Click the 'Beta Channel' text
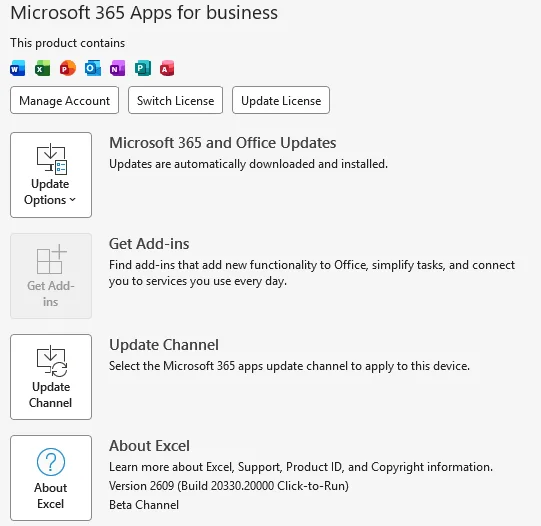Screen dimensions: 541x526 (144, 505)
